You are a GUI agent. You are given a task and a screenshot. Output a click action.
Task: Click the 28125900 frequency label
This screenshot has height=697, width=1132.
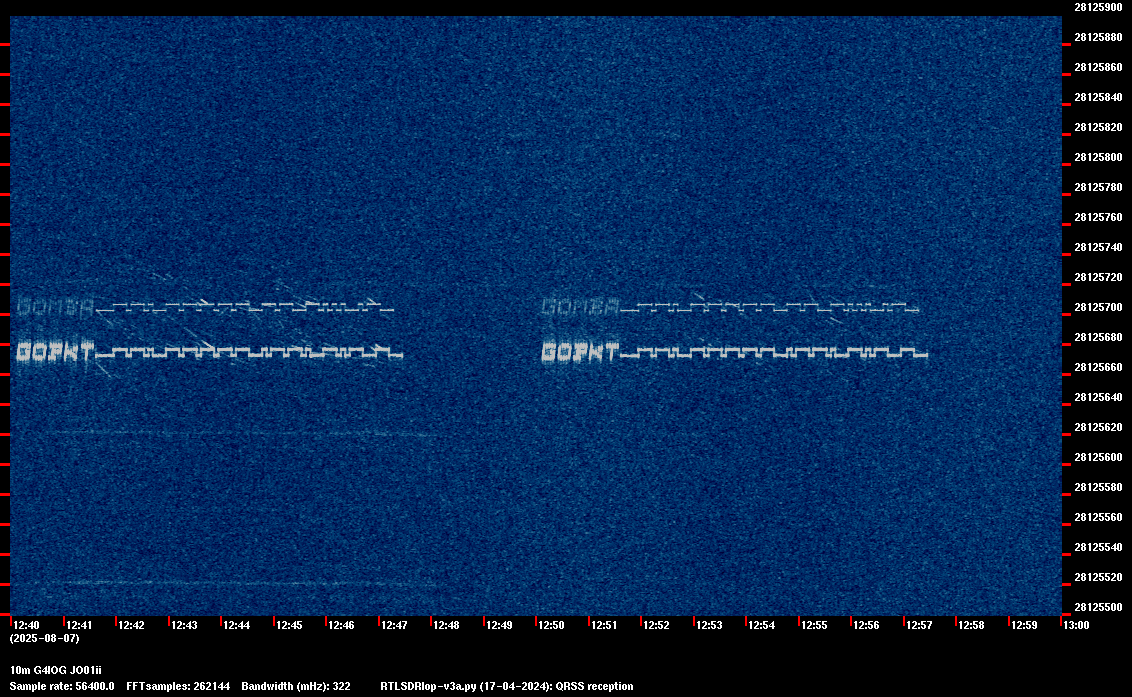(x=1099, y=7)
